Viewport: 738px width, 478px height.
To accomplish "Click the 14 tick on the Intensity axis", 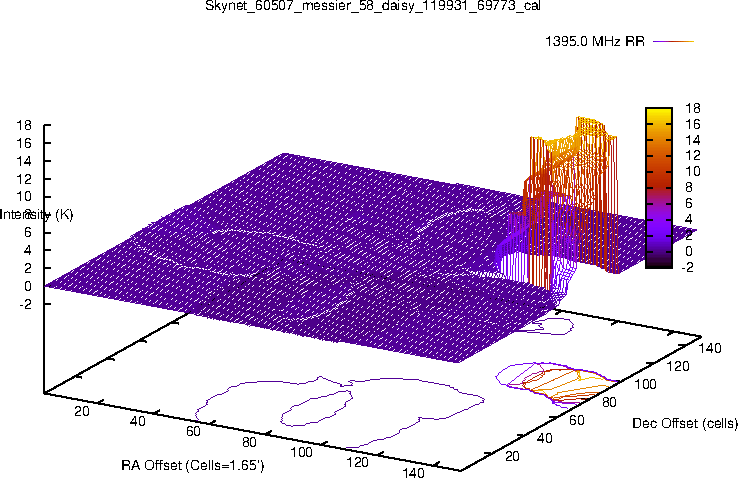I will click(24, 161).
